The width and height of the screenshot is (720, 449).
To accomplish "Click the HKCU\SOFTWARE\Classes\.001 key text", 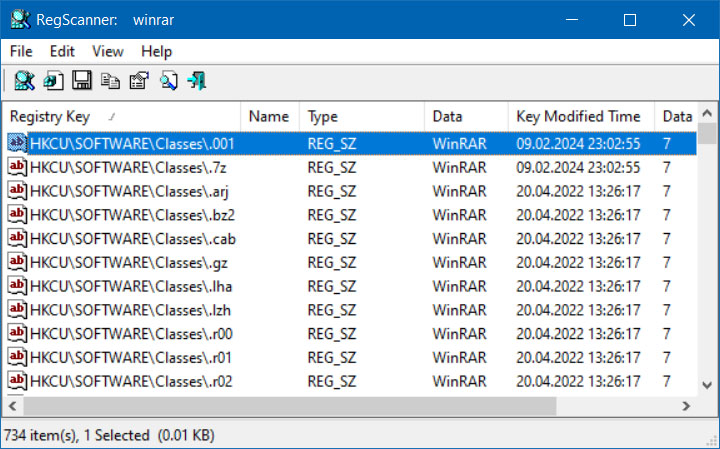I will click(x=132, y=144).
